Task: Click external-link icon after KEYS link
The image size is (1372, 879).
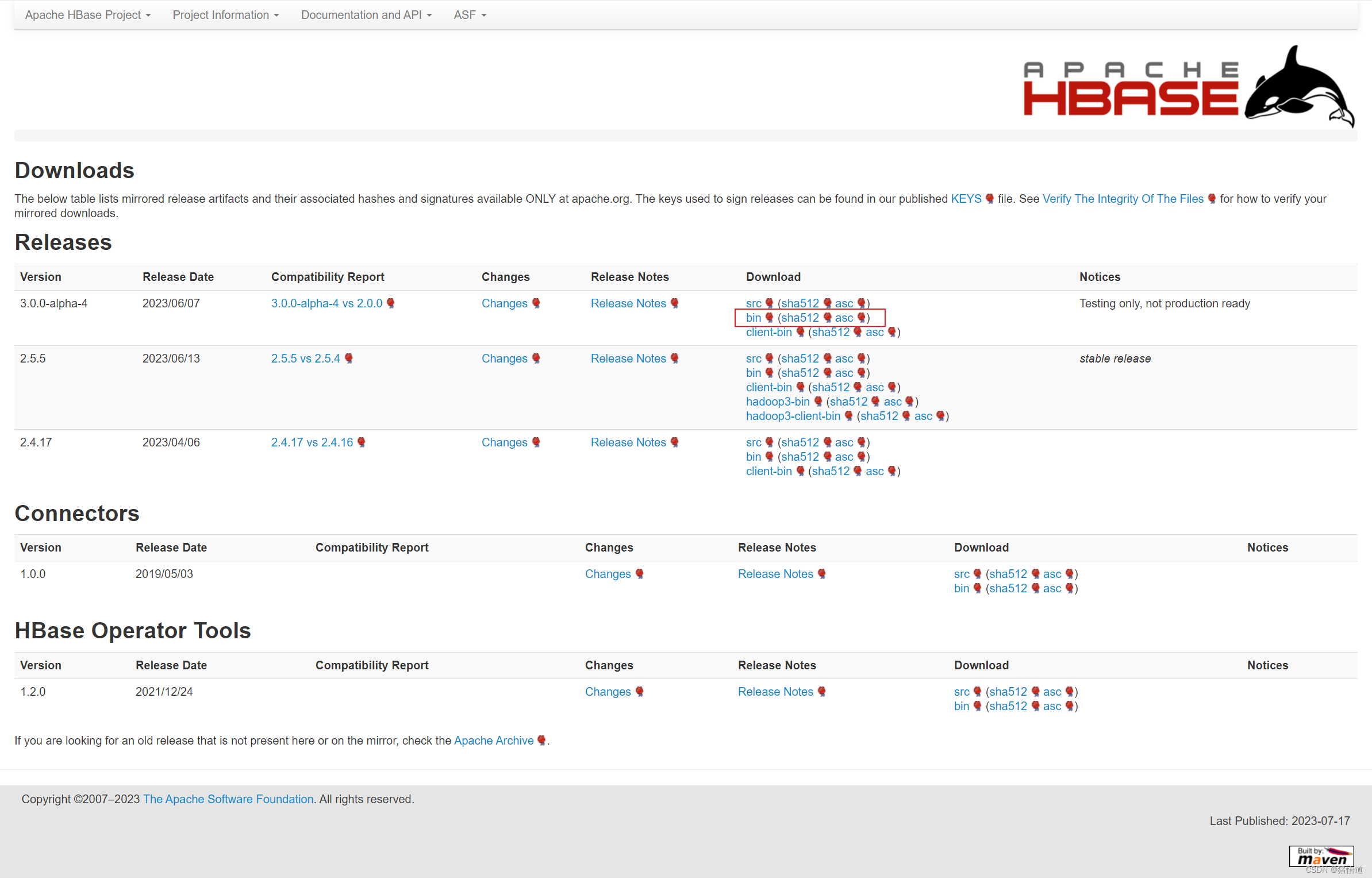Action: point(990,199)
